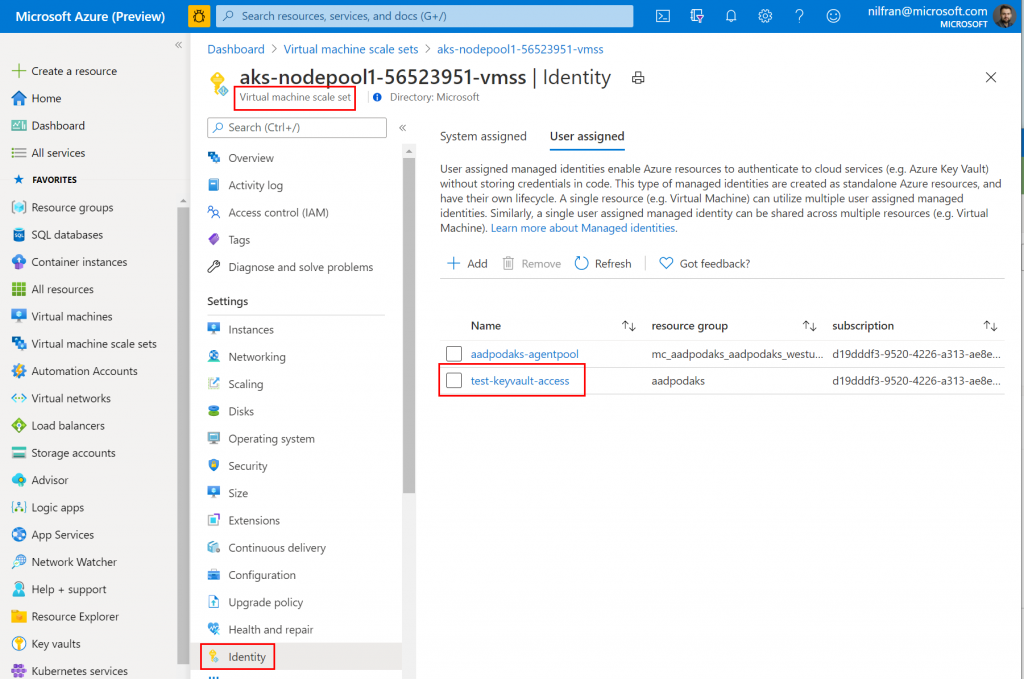Viewport: 1024px width, 679px height.
Task: Click the global search resources box
Action: [424, 16]
